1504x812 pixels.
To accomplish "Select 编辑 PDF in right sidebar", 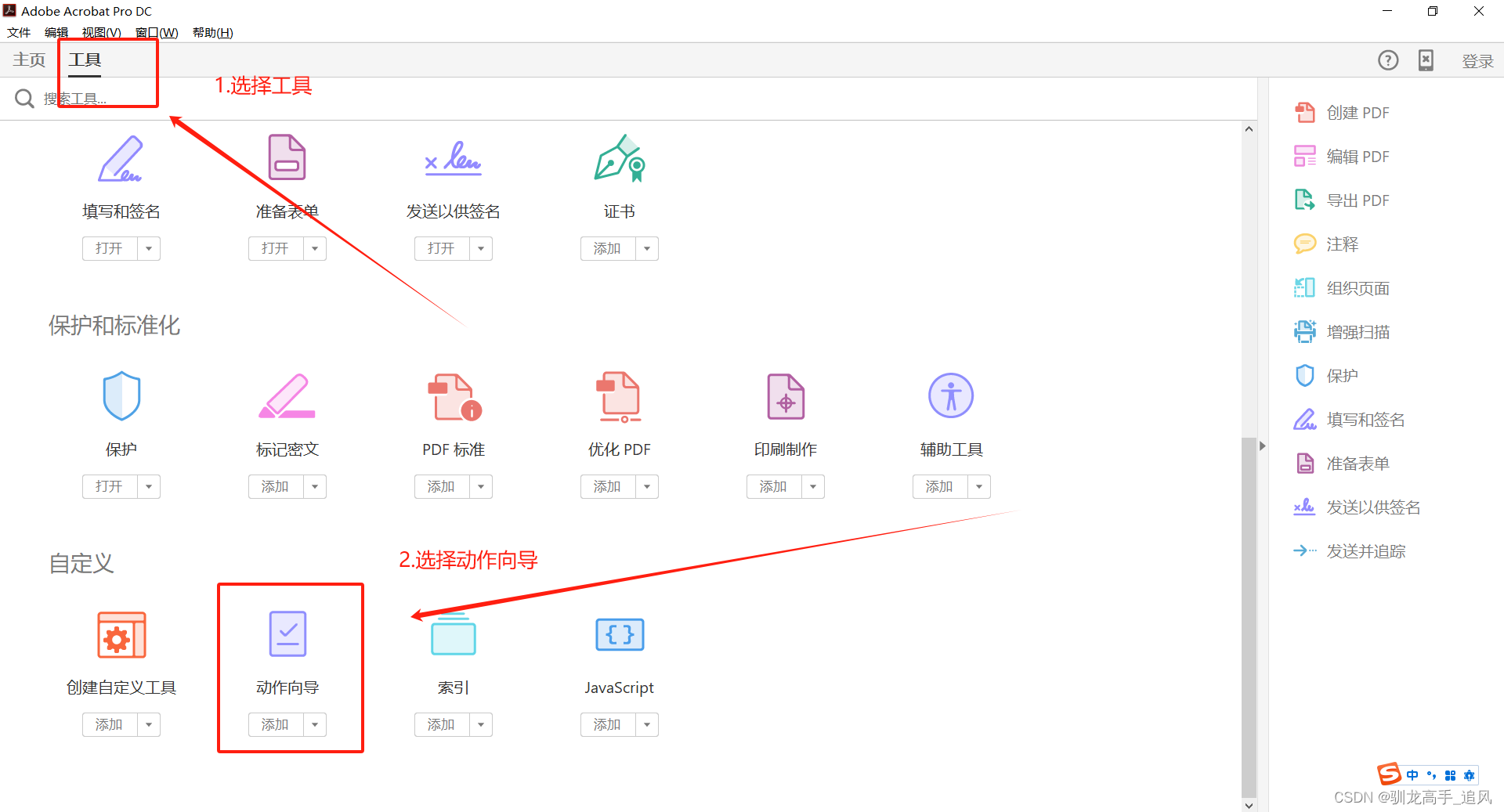I will [x=1341, y=157].
